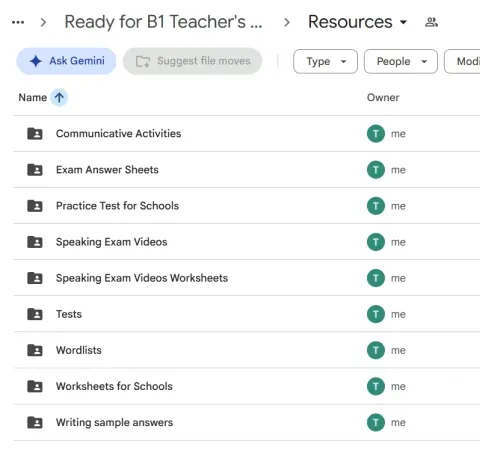Open the People filter dropdown
The width and height of the screenshot is (480, 473).
[401, 61]
